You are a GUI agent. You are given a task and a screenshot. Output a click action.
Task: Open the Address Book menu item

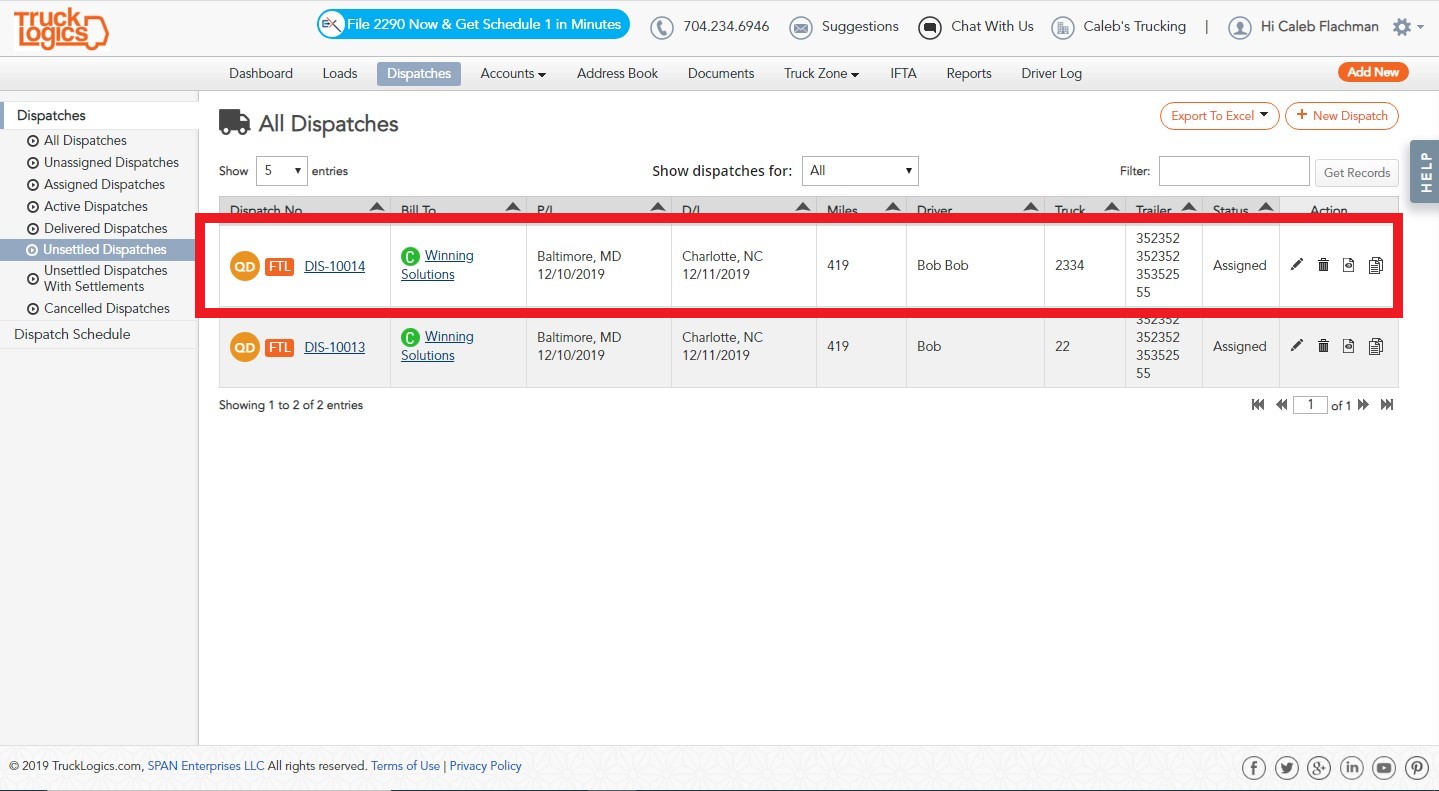tap(618, 73)
